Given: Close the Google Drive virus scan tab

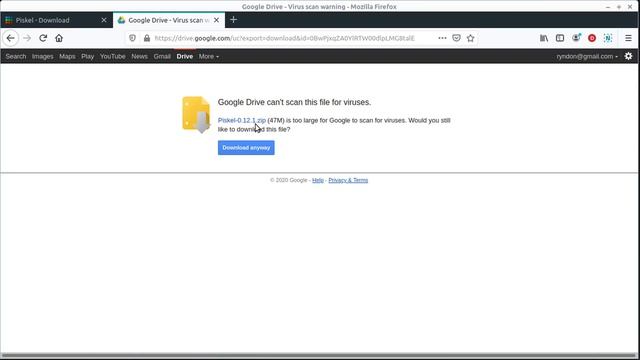Looking at the screenshot, I should pyautogui.click(x=216, y=20).
